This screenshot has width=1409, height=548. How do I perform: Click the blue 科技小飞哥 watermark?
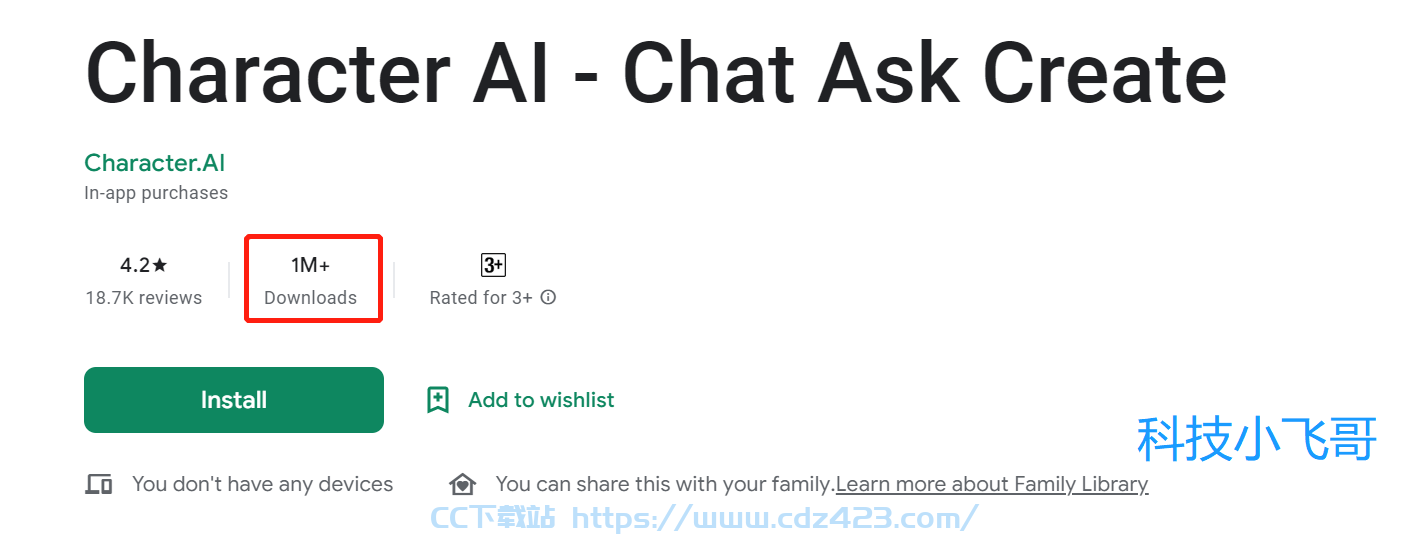pos(1257,439)
